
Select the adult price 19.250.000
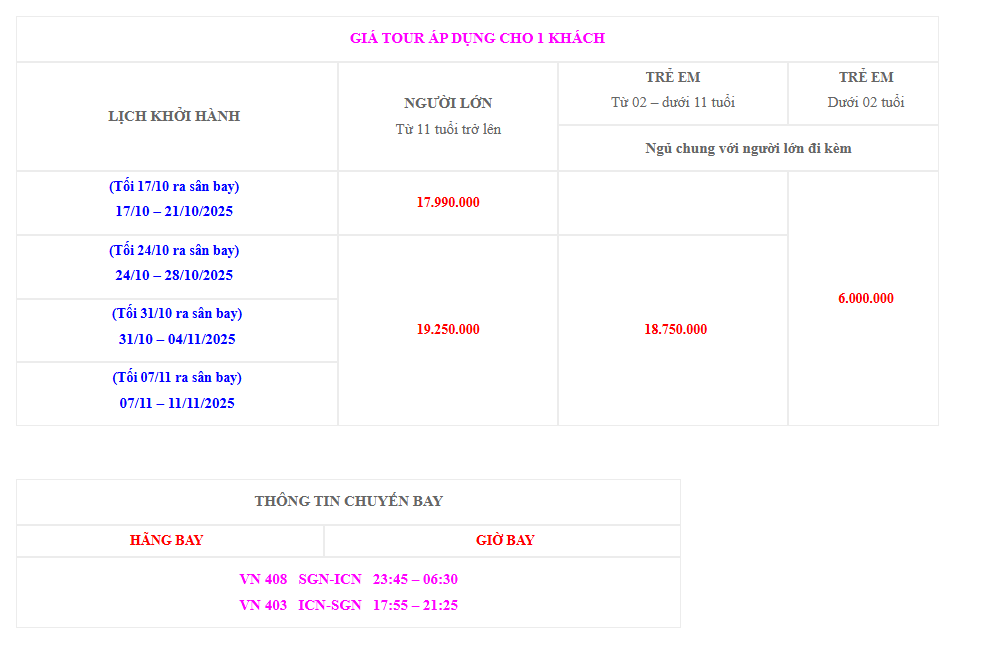[x=448, y=329]
